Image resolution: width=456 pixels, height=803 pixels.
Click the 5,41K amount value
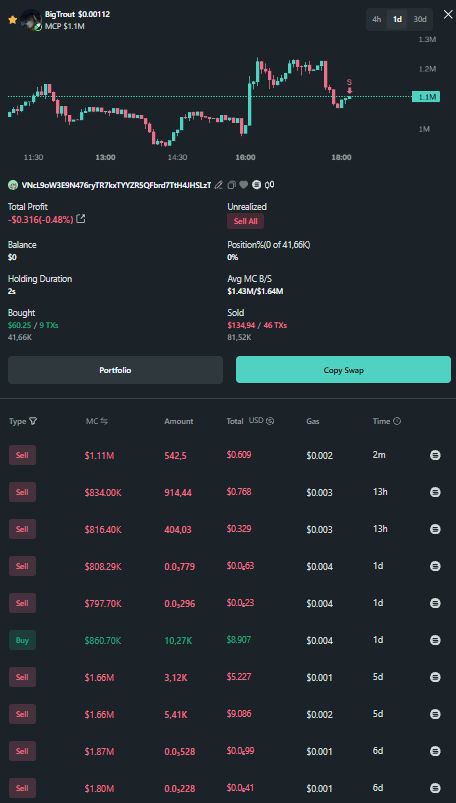[176, 714]
